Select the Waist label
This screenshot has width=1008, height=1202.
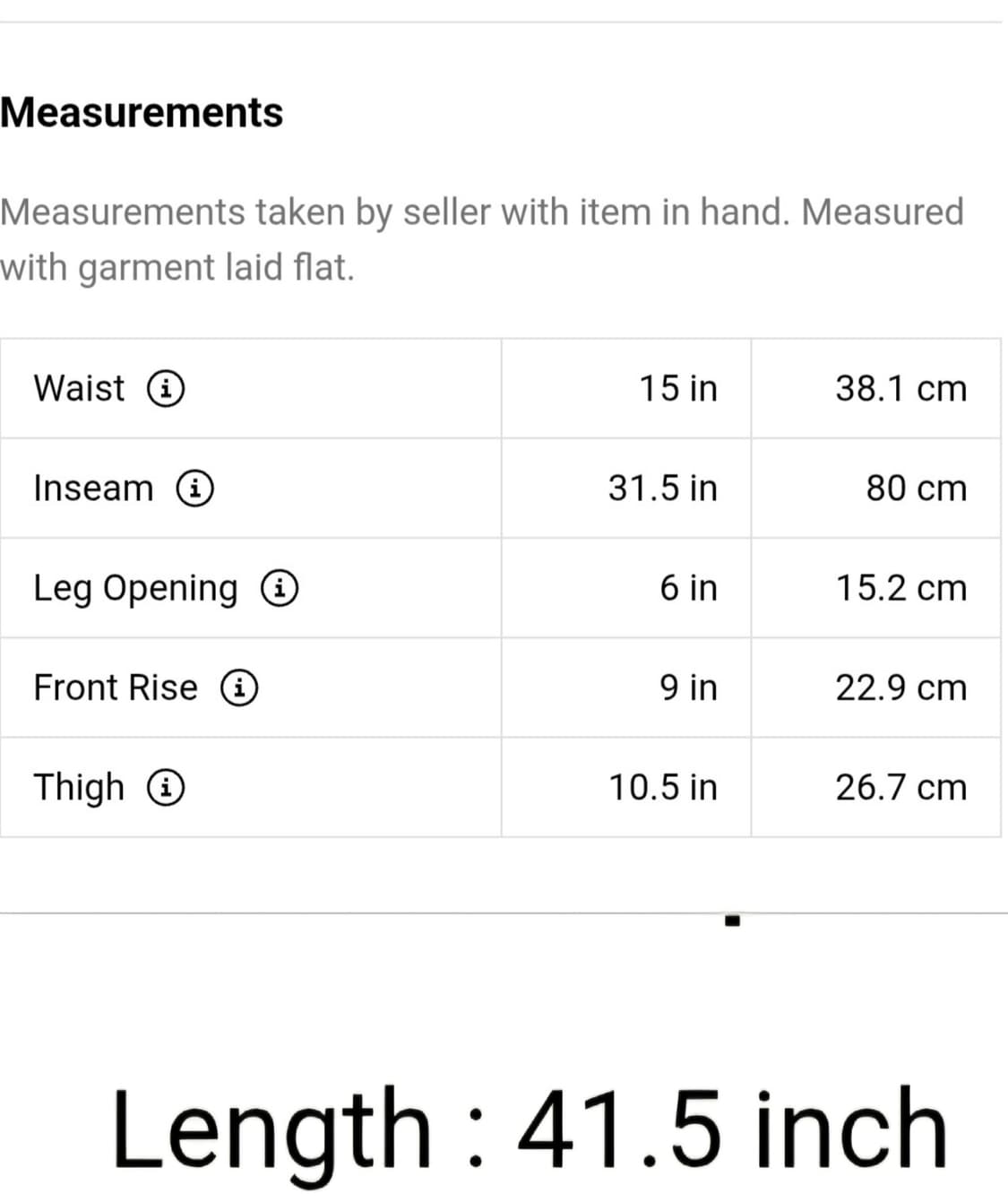click(x=79, y=388)
